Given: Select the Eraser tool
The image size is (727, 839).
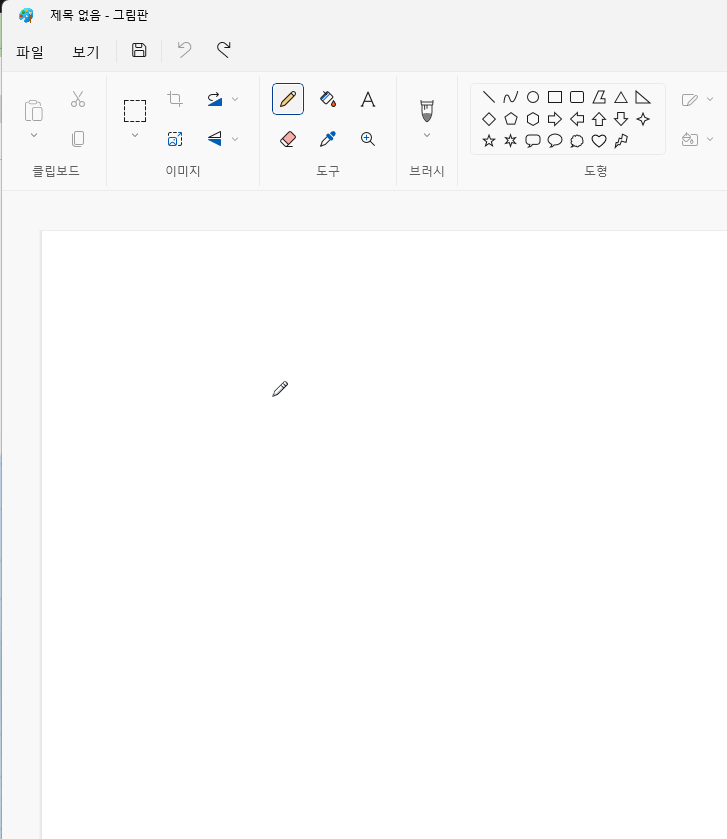Looking at the screenshot, I should tap(288, 139).
